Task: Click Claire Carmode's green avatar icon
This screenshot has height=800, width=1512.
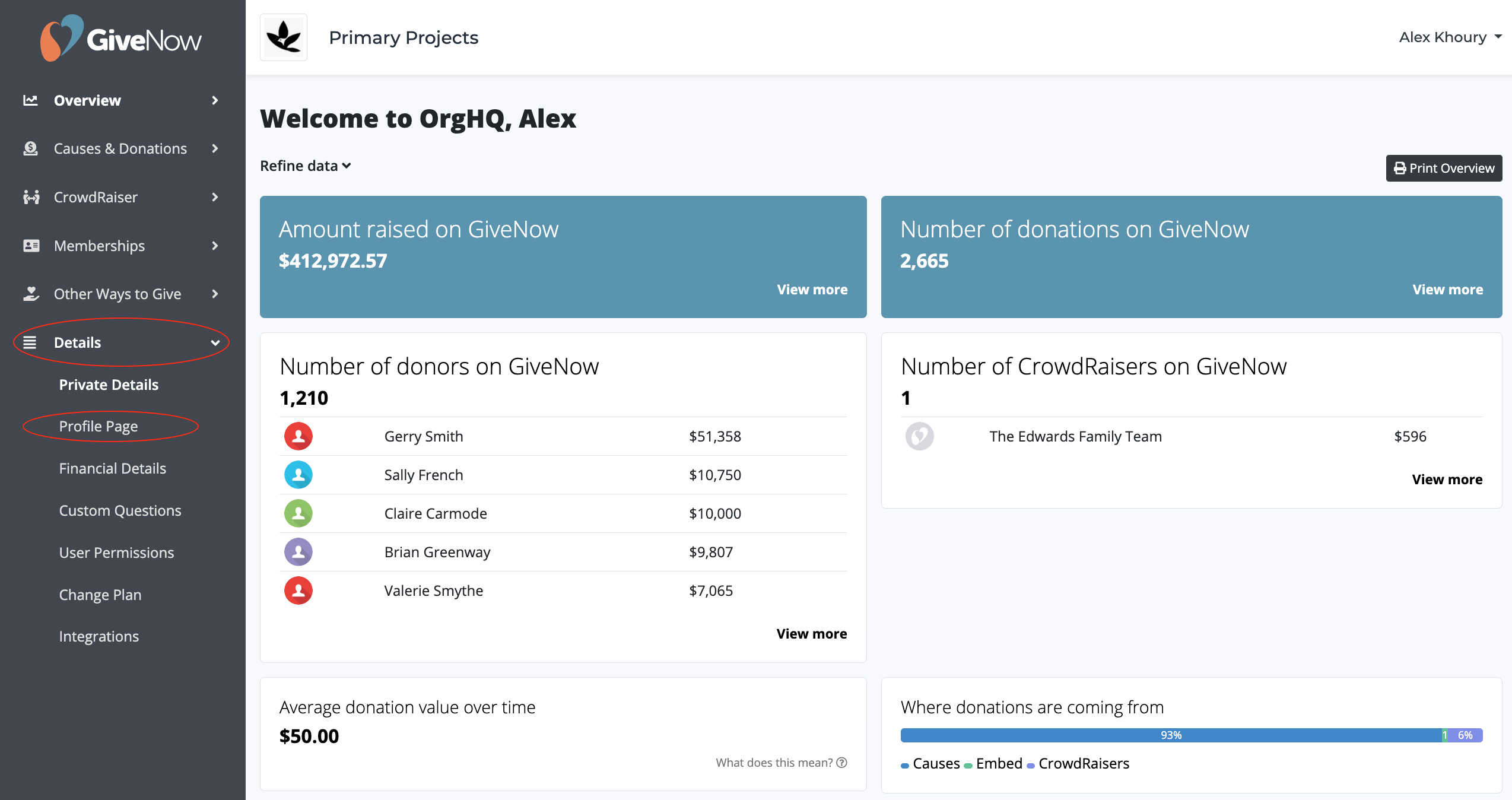Action: coord(298,513)
